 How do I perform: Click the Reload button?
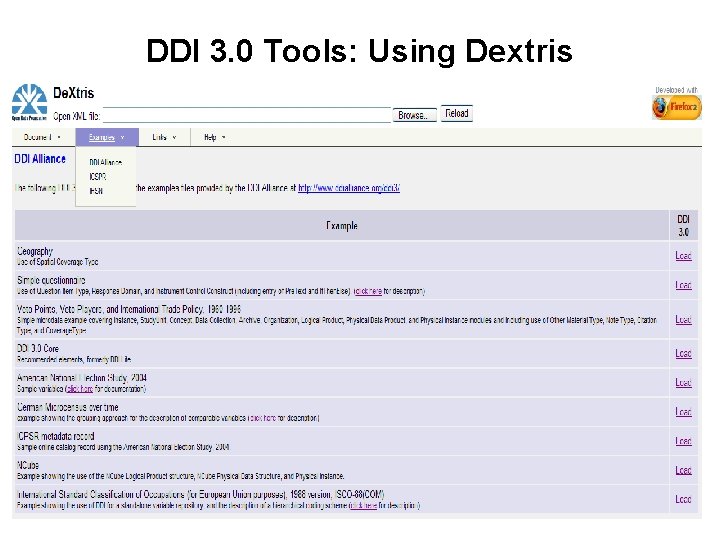pos(457,113)
